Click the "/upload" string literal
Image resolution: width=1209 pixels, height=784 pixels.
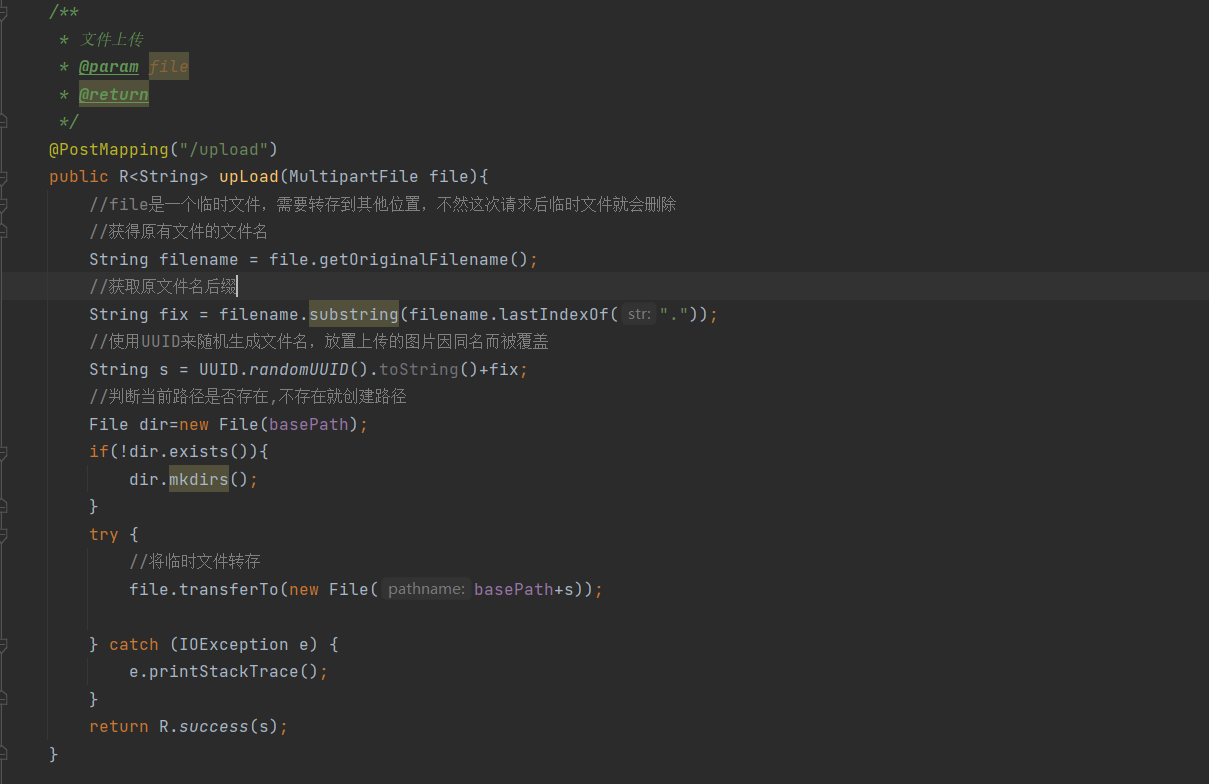[224, 149]
